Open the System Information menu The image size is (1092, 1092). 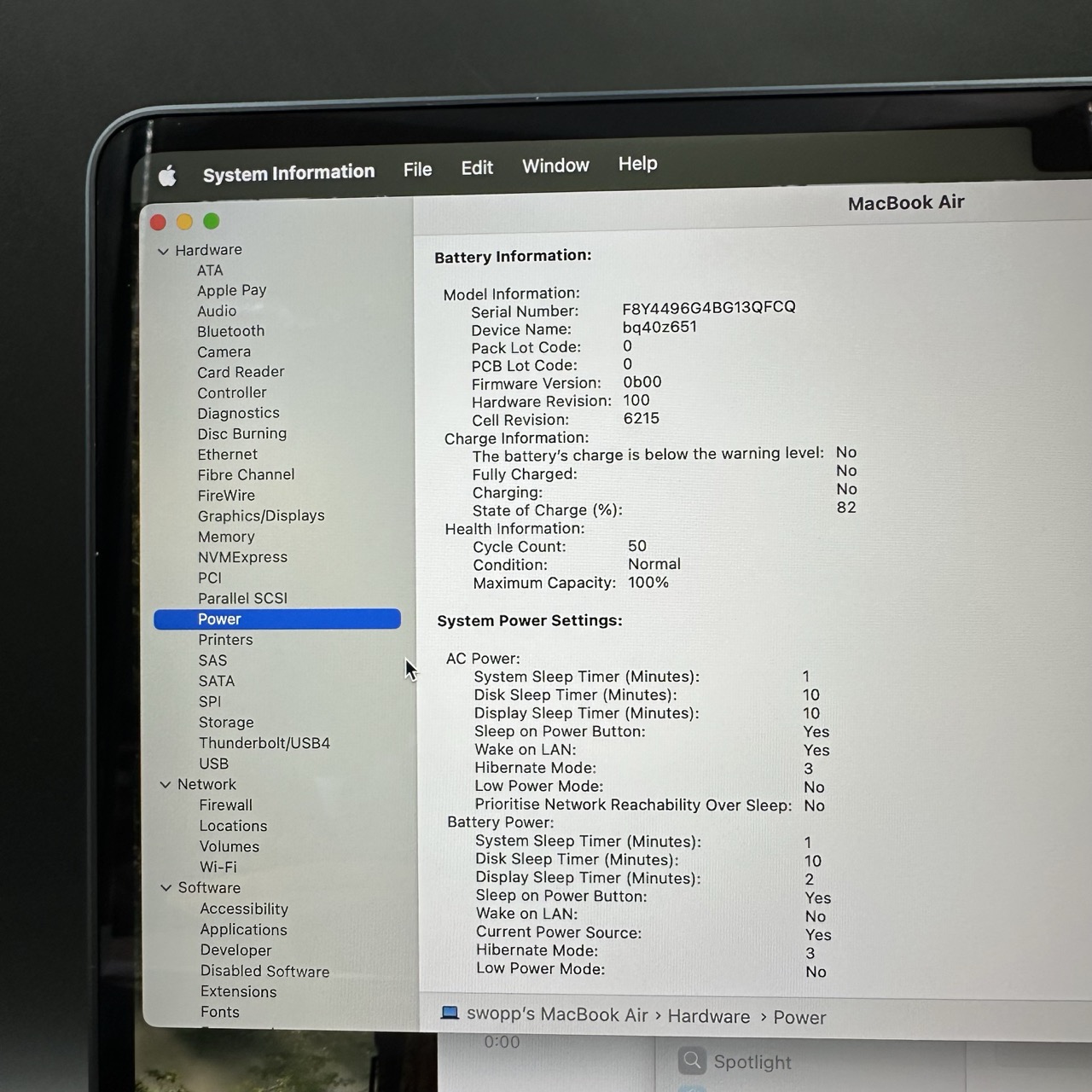288,173
